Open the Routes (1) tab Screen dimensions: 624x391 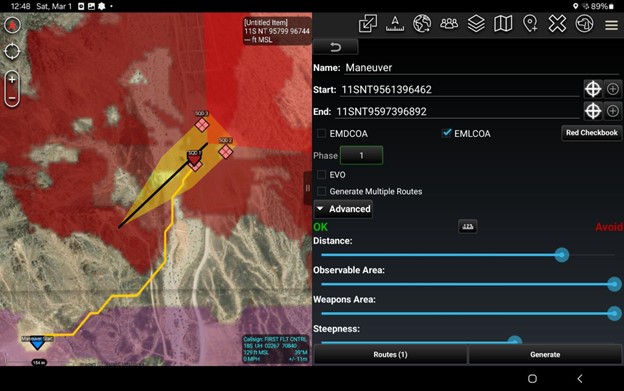point(390,354)
